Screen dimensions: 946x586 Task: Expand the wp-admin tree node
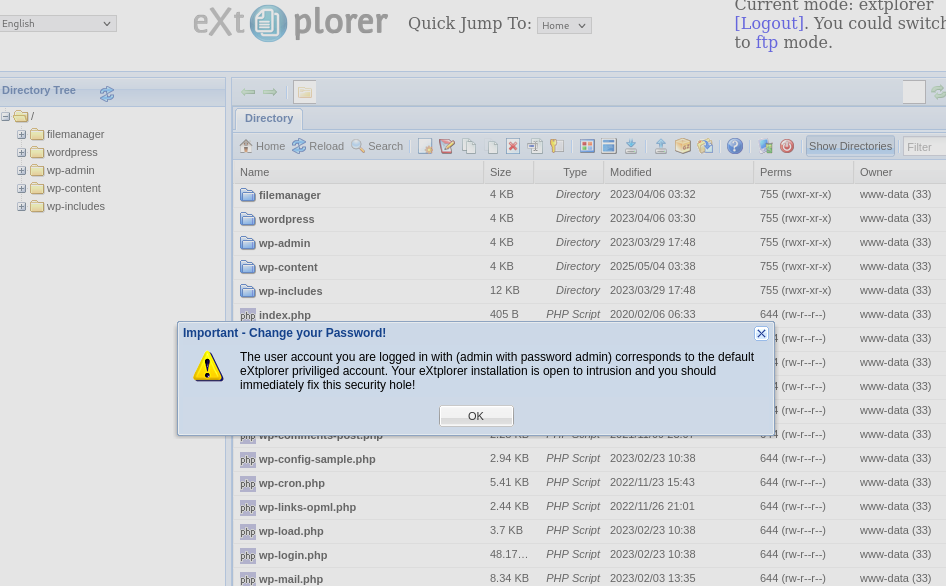22,171
